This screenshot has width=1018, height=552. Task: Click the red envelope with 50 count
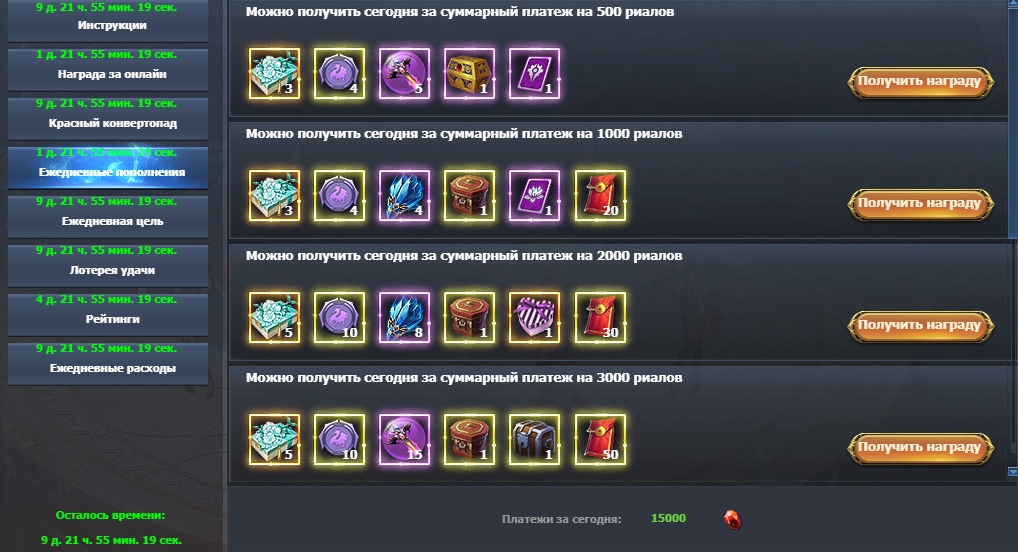click(x=601, y=440)
